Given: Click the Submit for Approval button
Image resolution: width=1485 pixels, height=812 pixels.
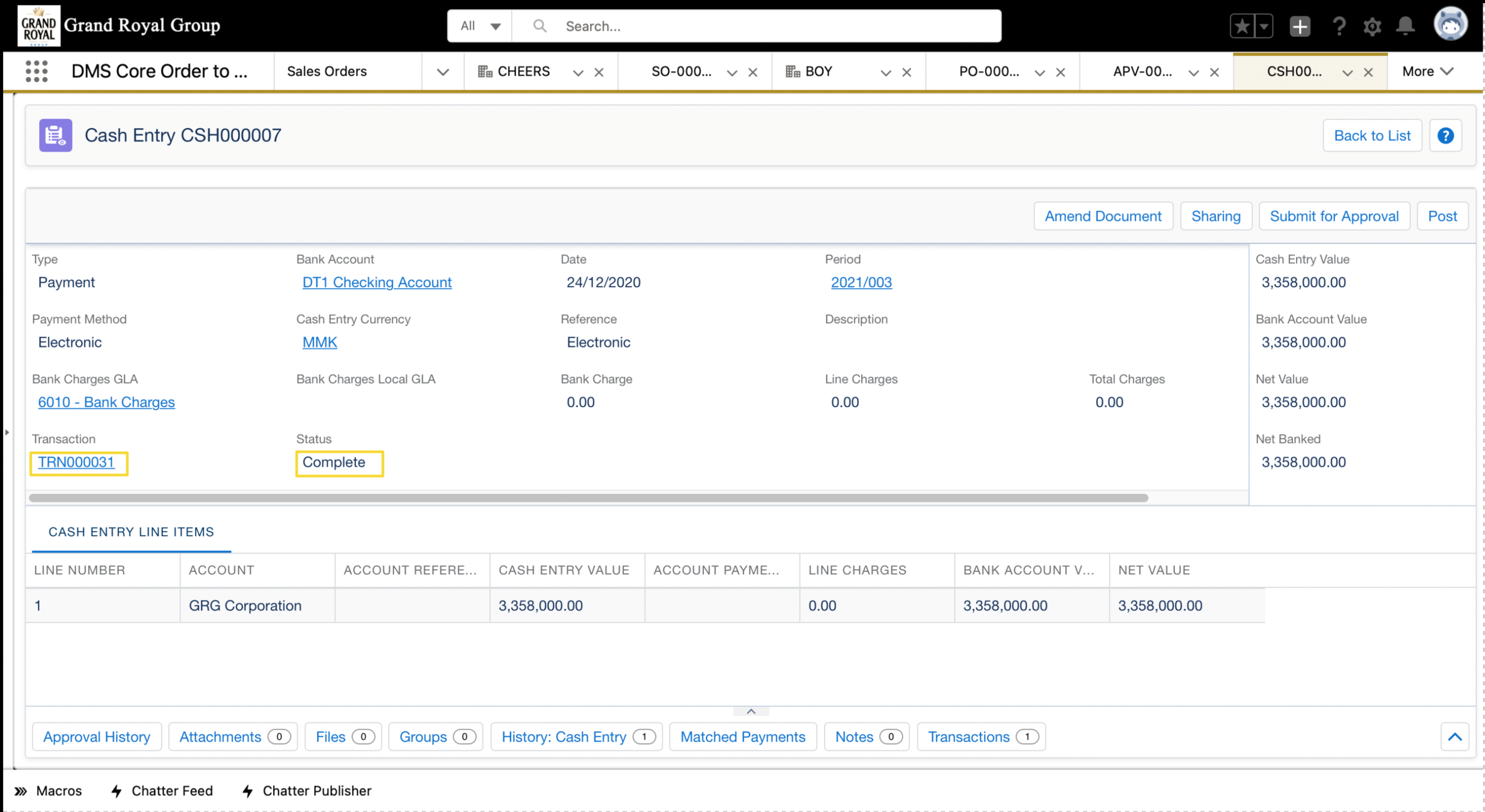Looking at the screenshot, I should [1333, 216].
